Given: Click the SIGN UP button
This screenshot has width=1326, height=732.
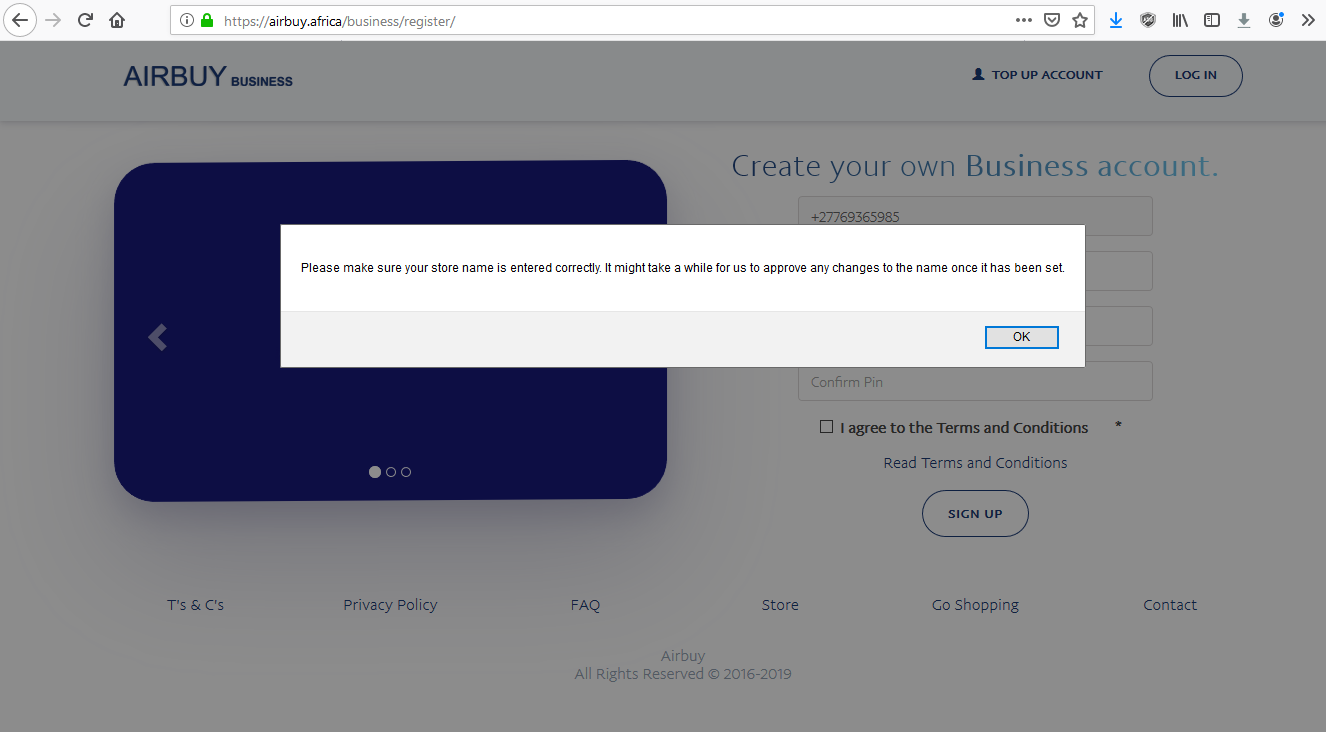Looking at the screenshot, I should coord(975,513).
